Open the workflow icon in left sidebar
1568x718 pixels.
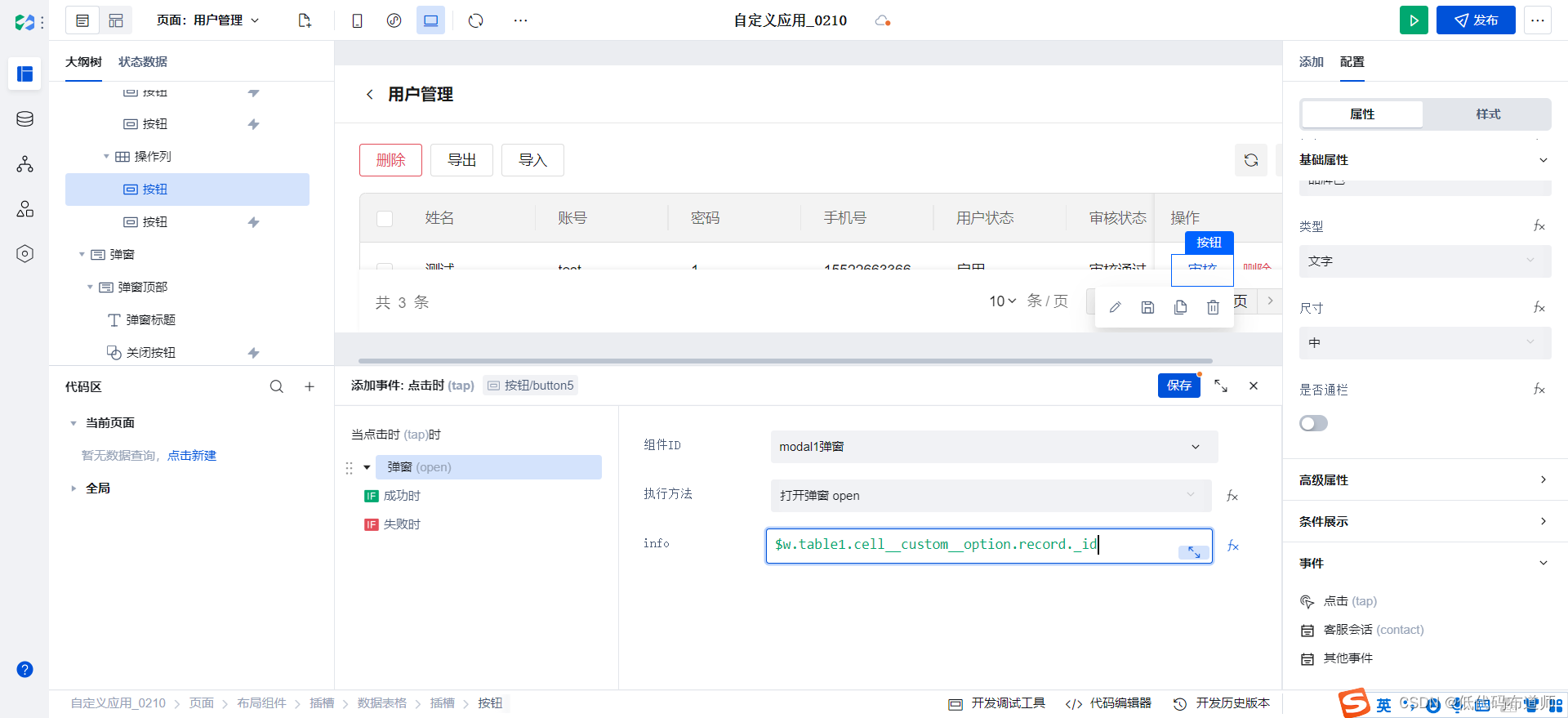(x=24, y=164)
